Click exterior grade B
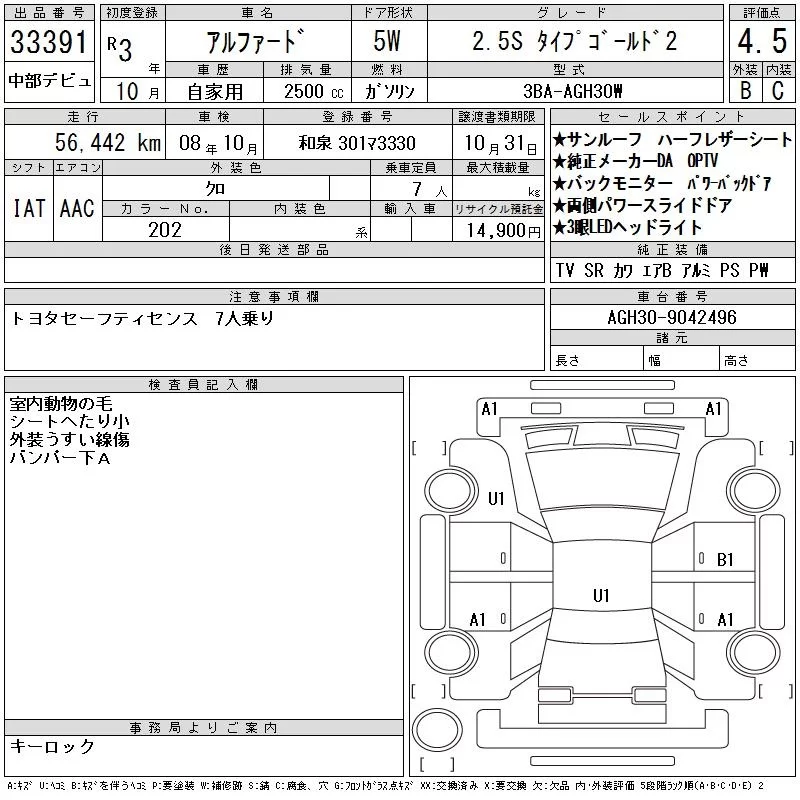800x800 pixels. tap(745, 90)
